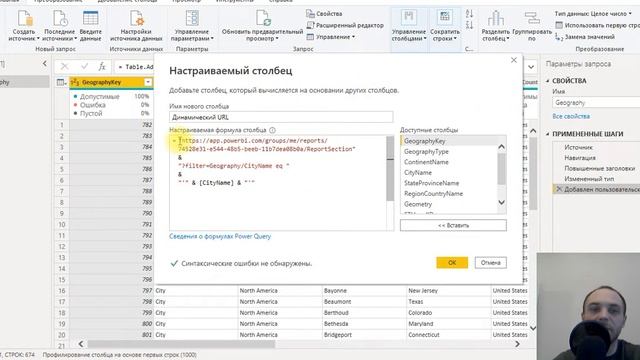Confirm dialog with OK button
This screenshot has width=640, height=360.
pos(452,263)
